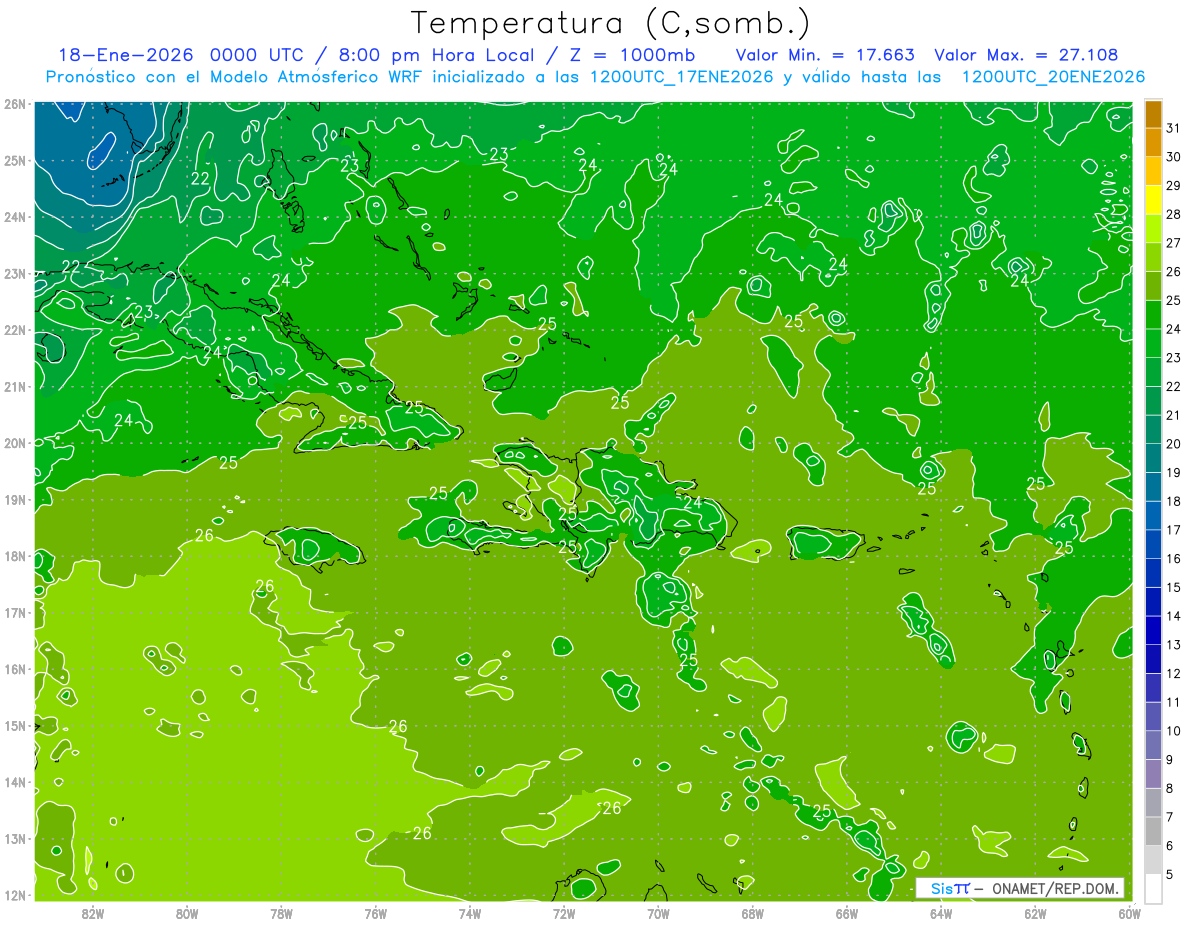Click the "19N" latitude axis label
Screen dimensions: 1200x927
15,499
